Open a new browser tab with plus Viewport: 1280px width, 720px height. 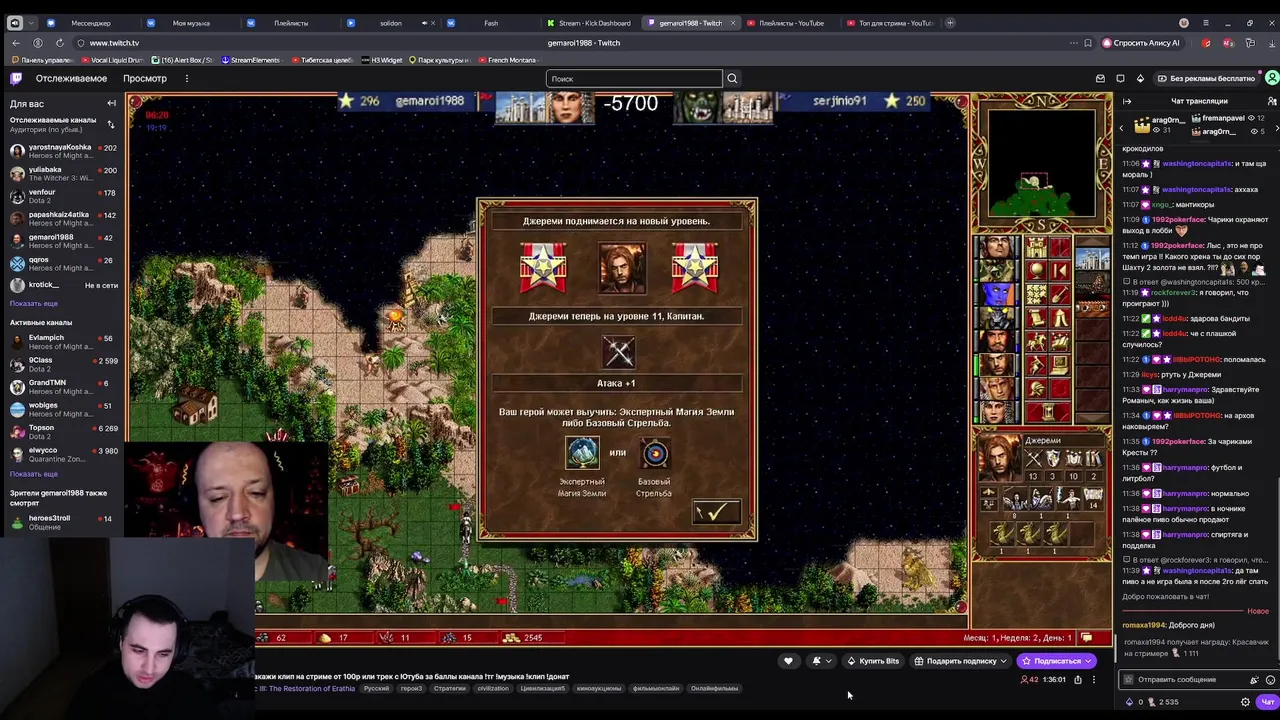coord(950,23)
